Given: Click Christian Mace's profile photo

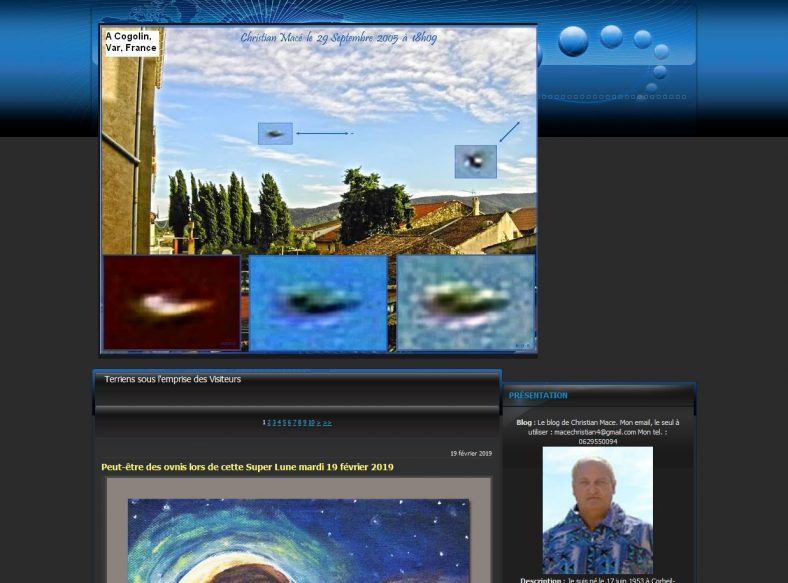Looking at the screenshot, I should (598, 510).
